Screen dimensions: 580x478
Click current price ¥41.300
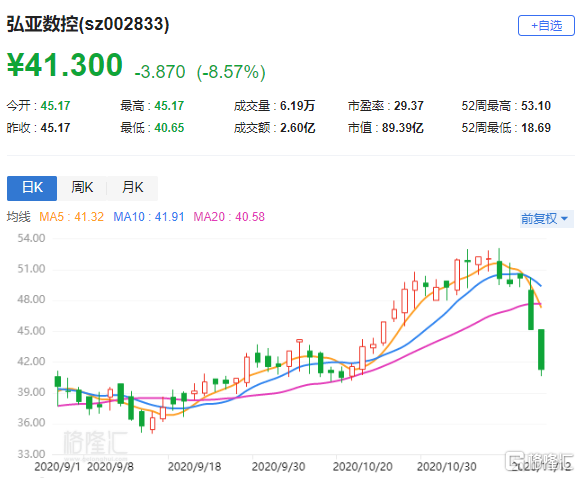point(65,65)
